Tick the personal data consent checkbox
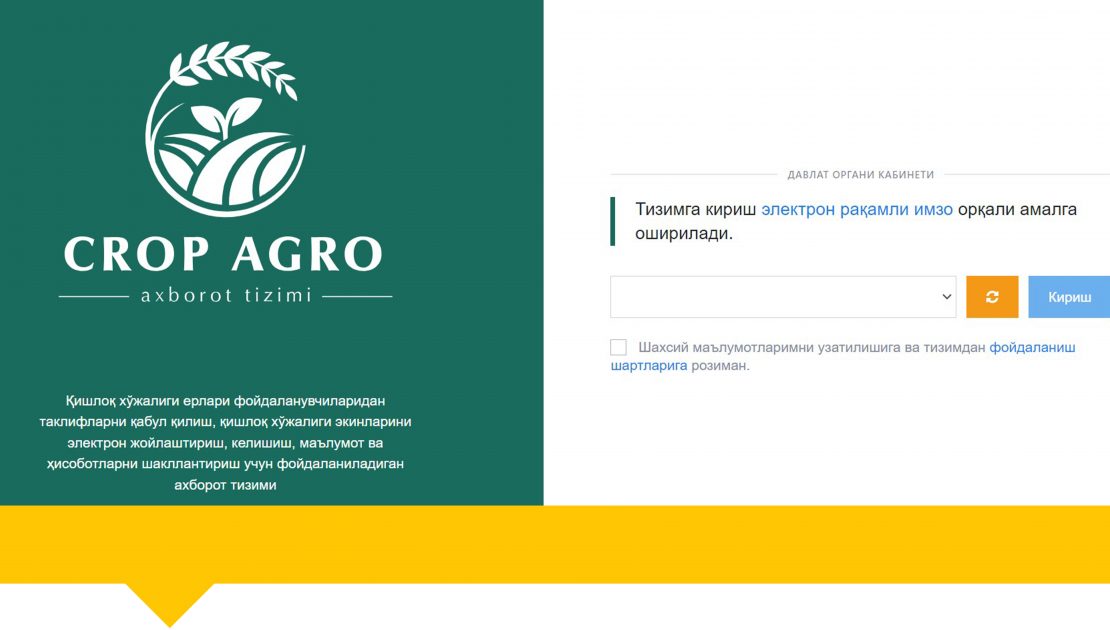 [x=618, y=347]
